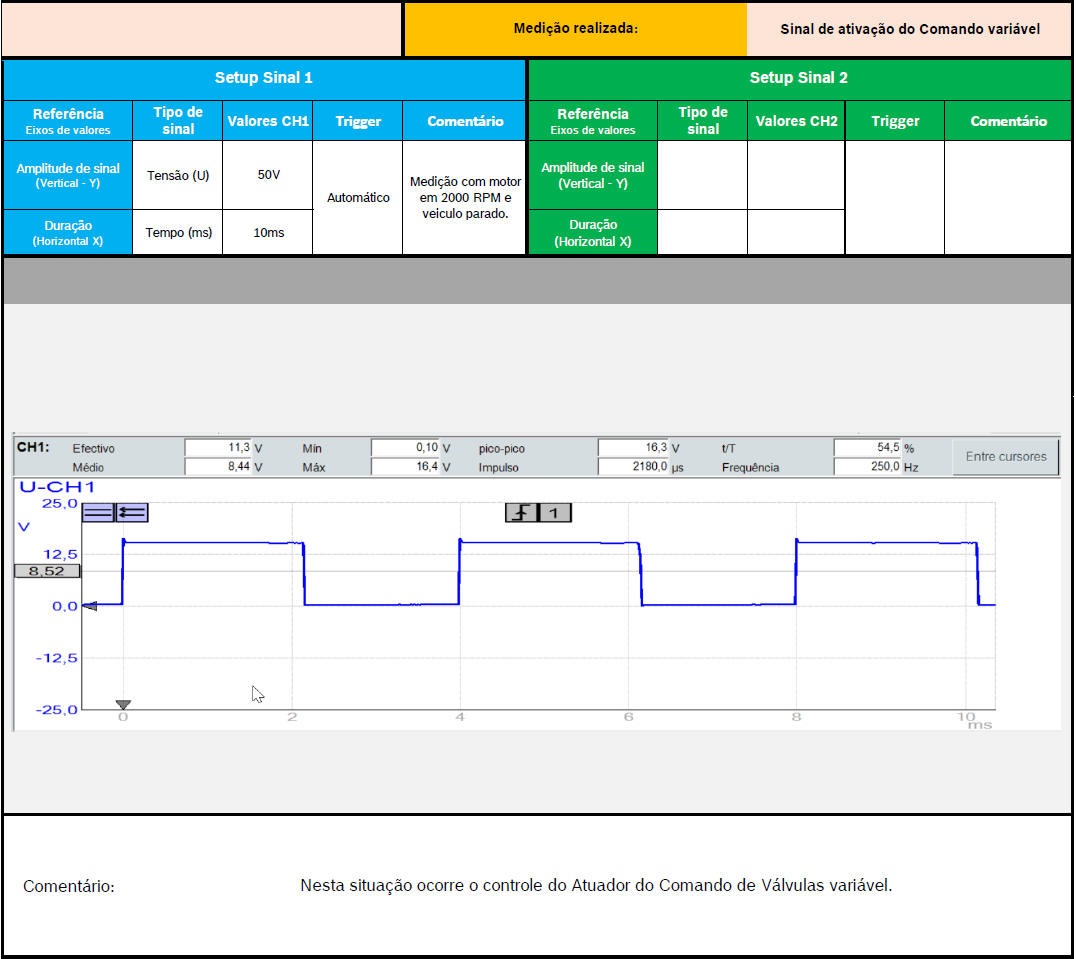
Task: Click the Automático trigger cell
Action: (x=358, y=198)
